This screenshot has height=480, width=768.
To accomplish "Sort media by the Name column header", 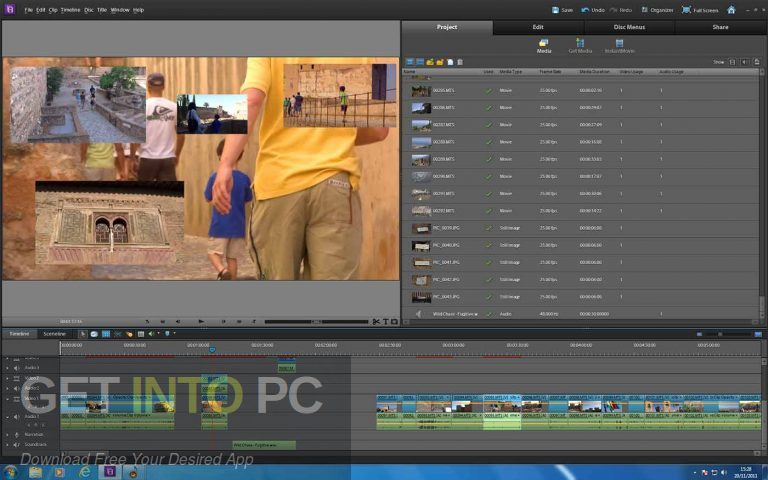I will click(409, 72).
